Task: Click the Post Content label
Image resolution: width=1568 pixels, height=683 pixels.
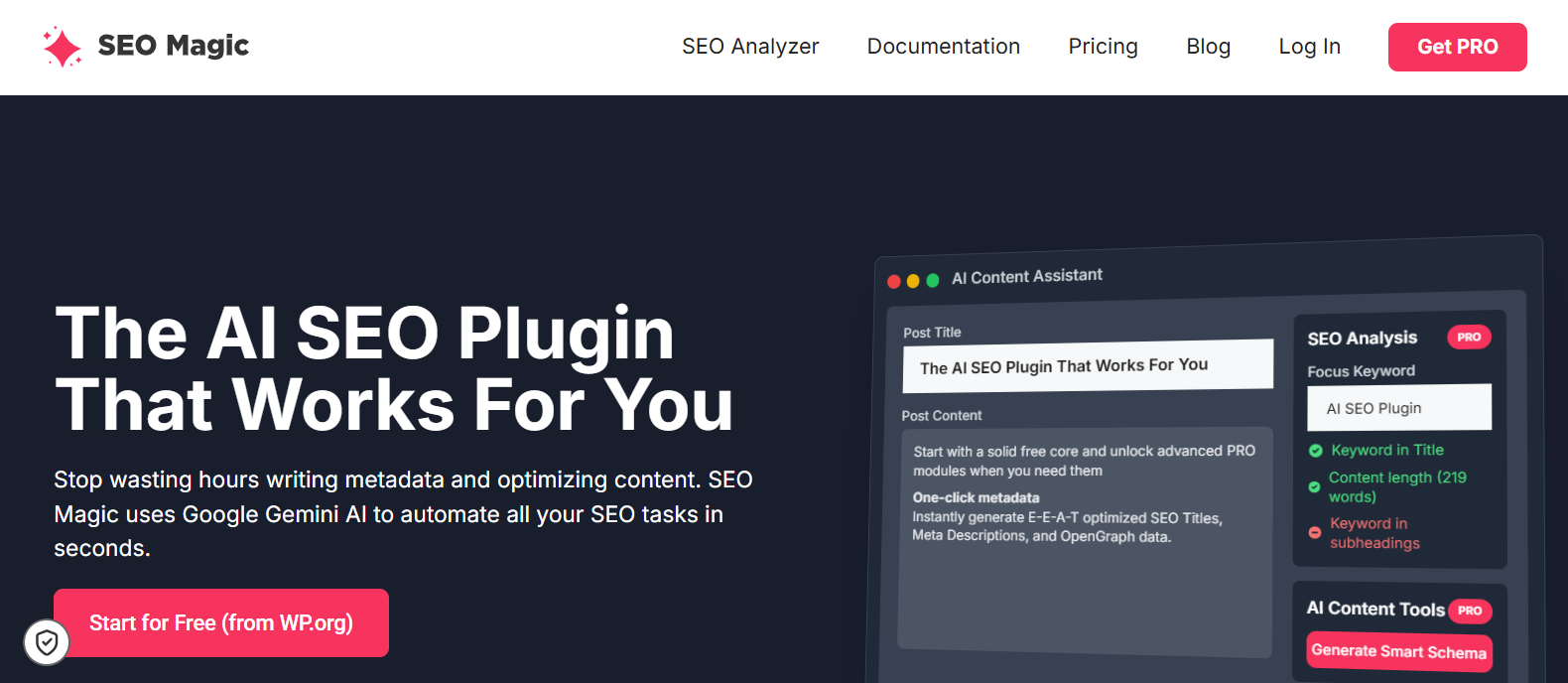Action: pyautogui.click(x=942, y=415)
